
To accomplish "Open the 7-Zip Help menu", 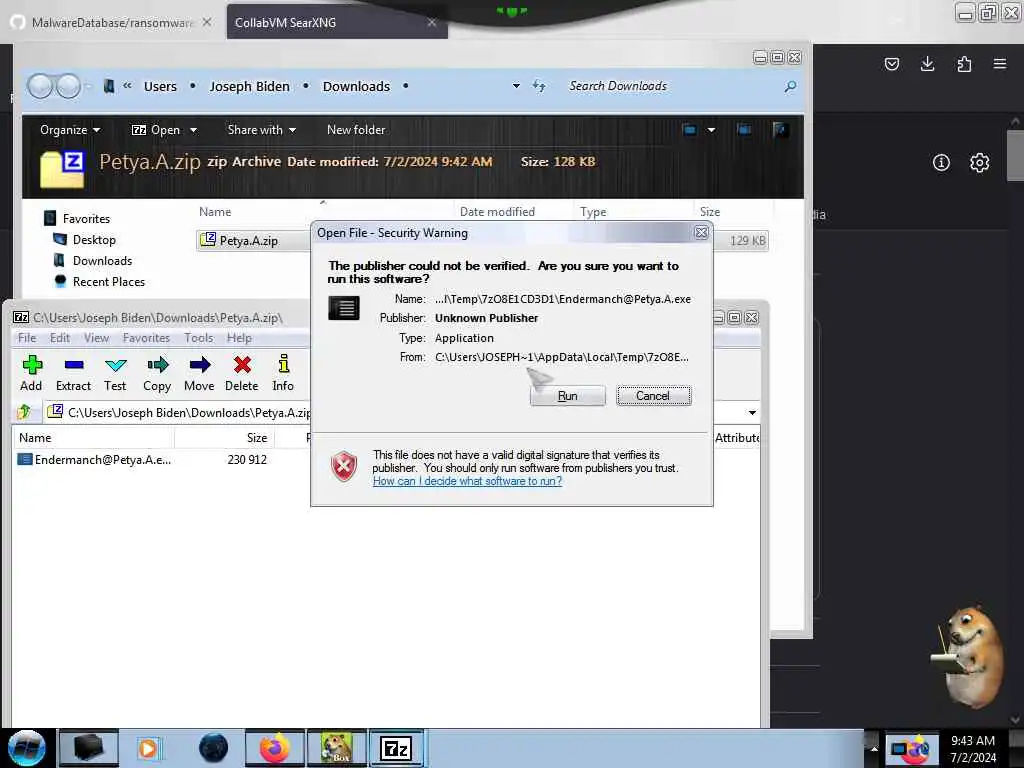I will click(239, 338).
